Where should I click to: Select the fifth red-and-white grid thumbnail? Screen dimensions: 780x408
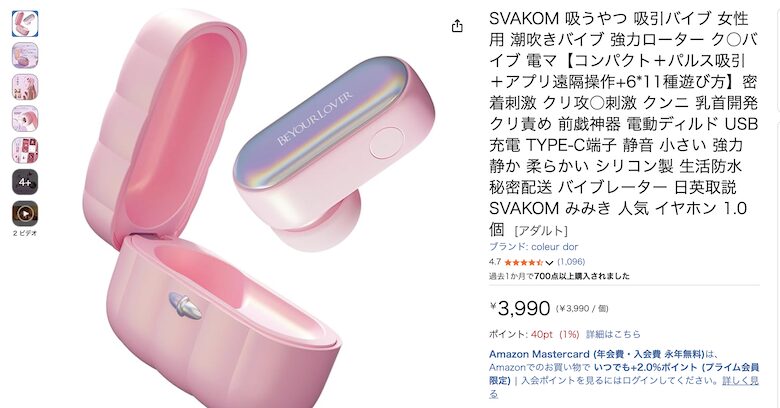25,150
